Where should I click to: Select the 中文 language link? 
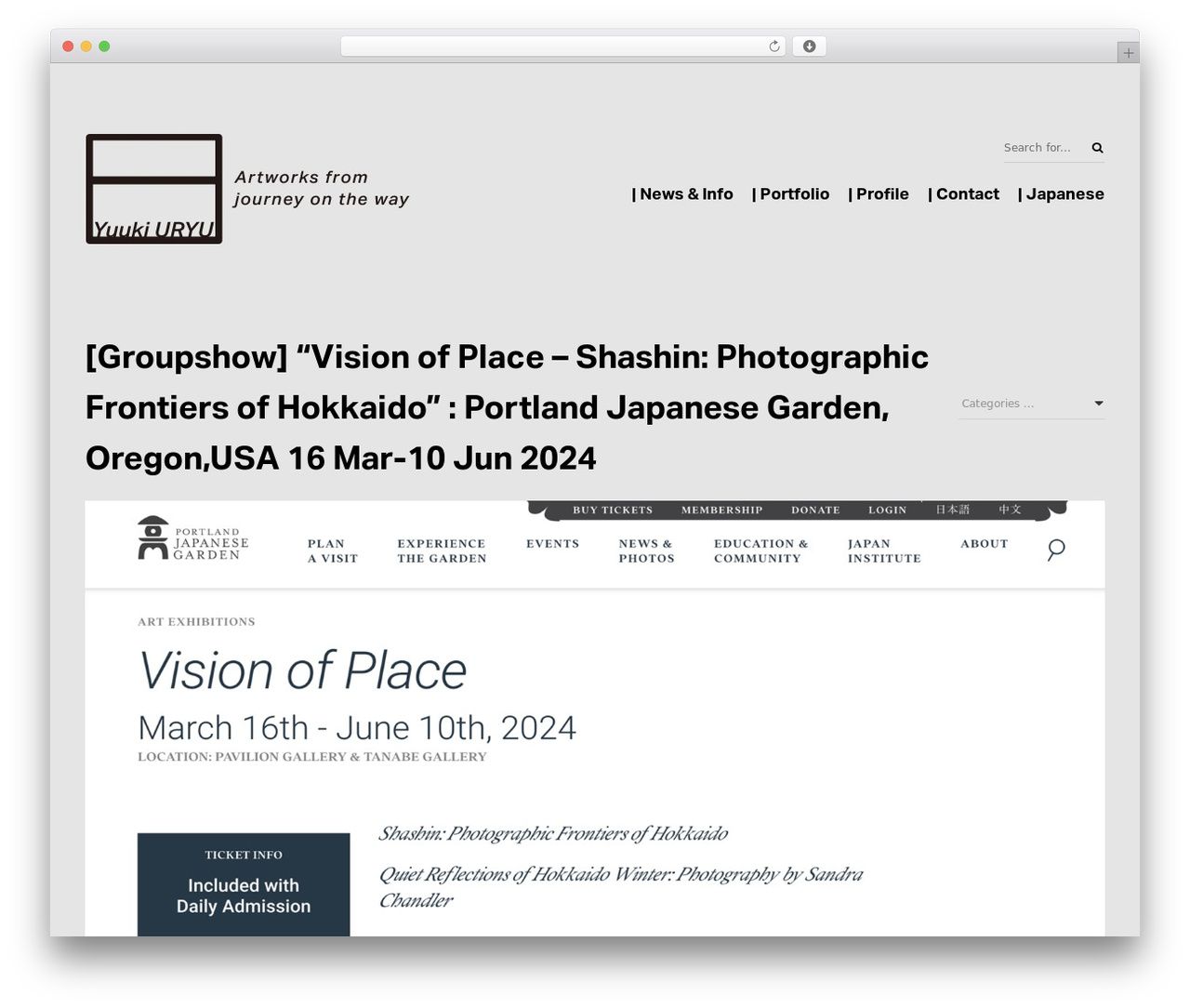1010,510
